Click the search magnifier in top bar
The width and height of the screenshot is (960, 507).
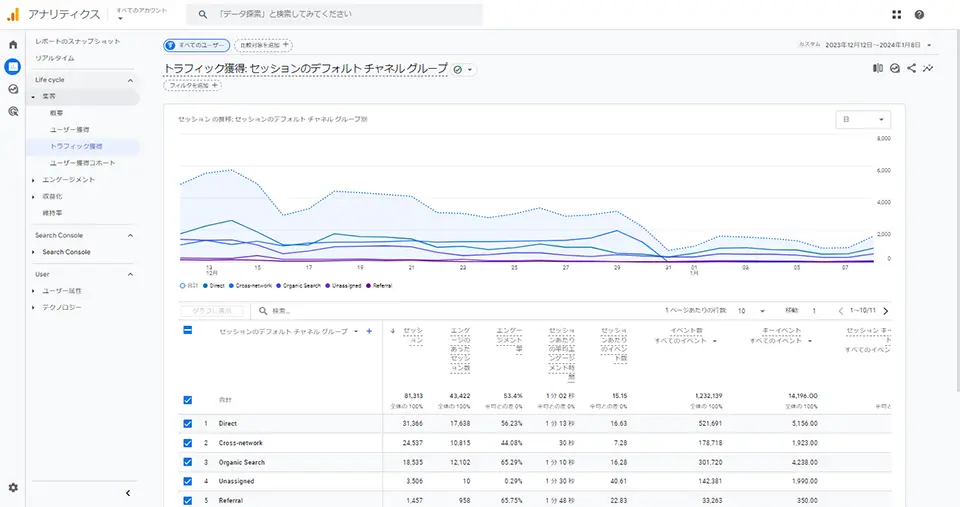pos(203,14)
